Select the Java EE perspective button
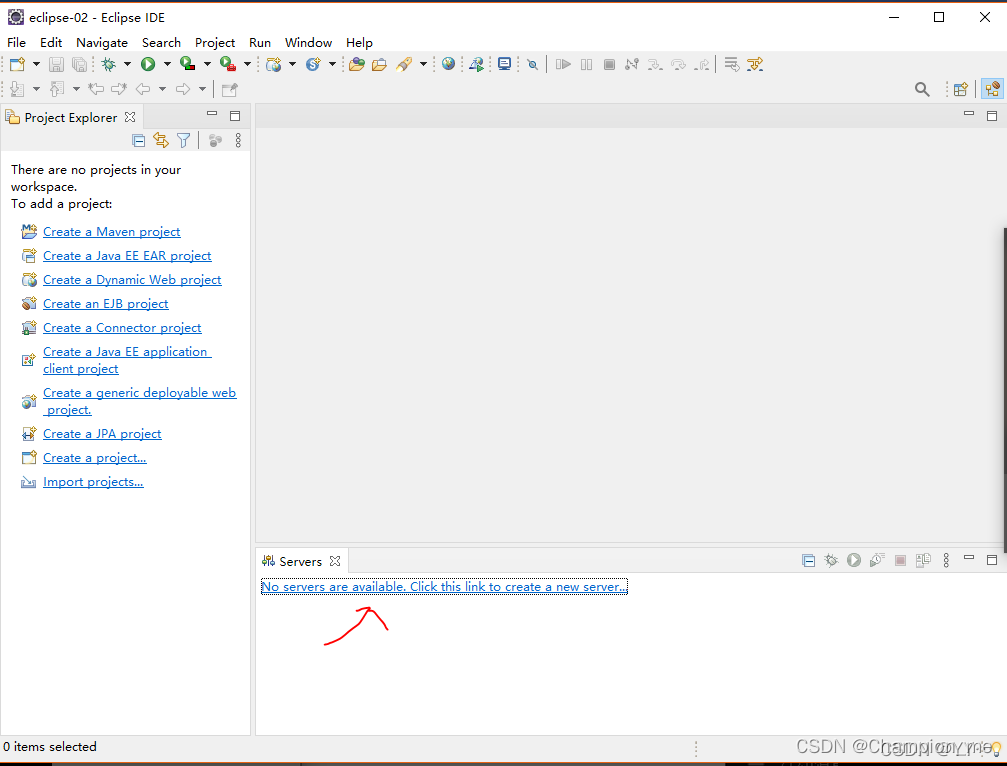This screenshot has height=766, width=1007. [x=993, y=89]
